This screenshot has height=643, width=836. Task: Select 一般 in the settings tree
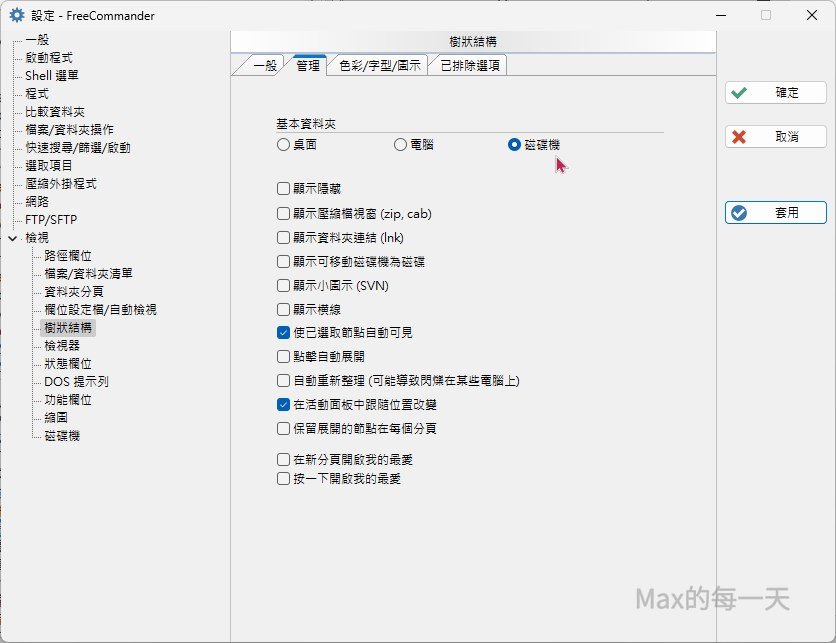37,40
